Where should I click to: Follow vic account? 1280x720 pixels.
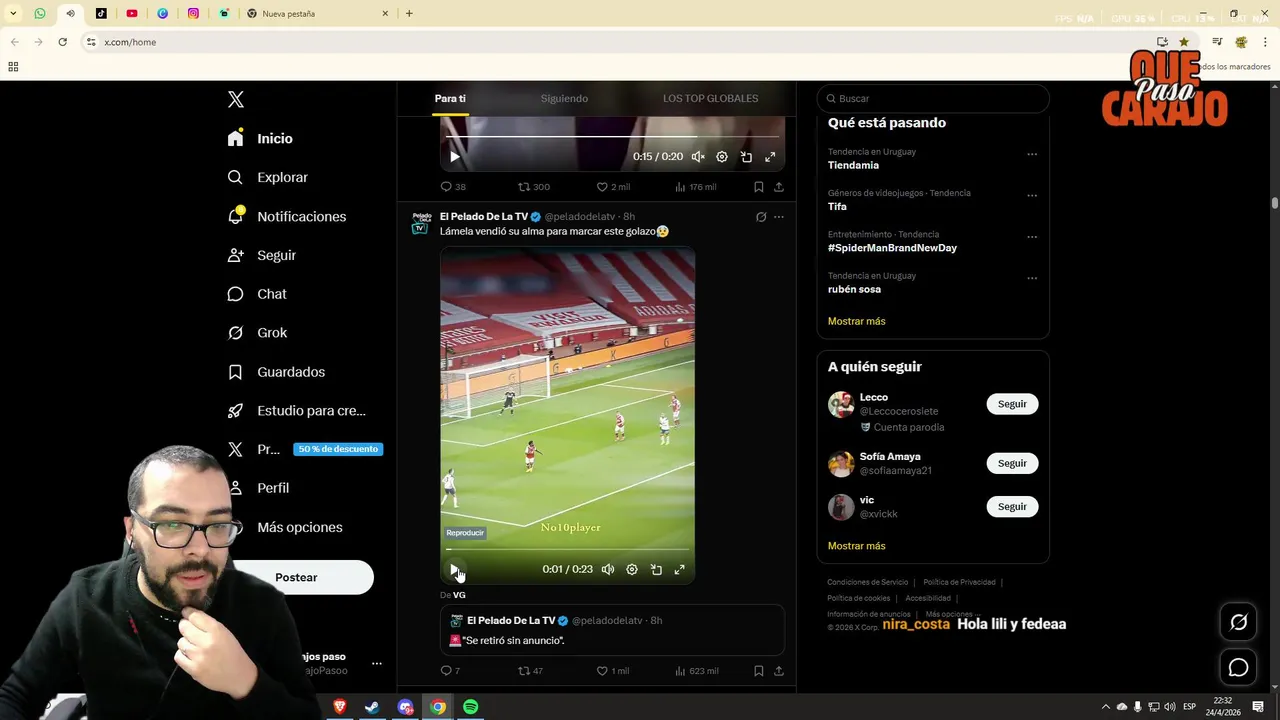1012,506
